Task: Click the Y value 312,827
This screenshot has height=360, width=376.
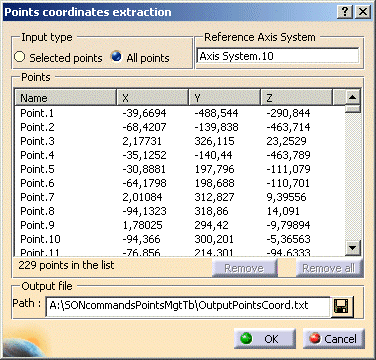Action: pyautogui.click(x=215, y=197)
